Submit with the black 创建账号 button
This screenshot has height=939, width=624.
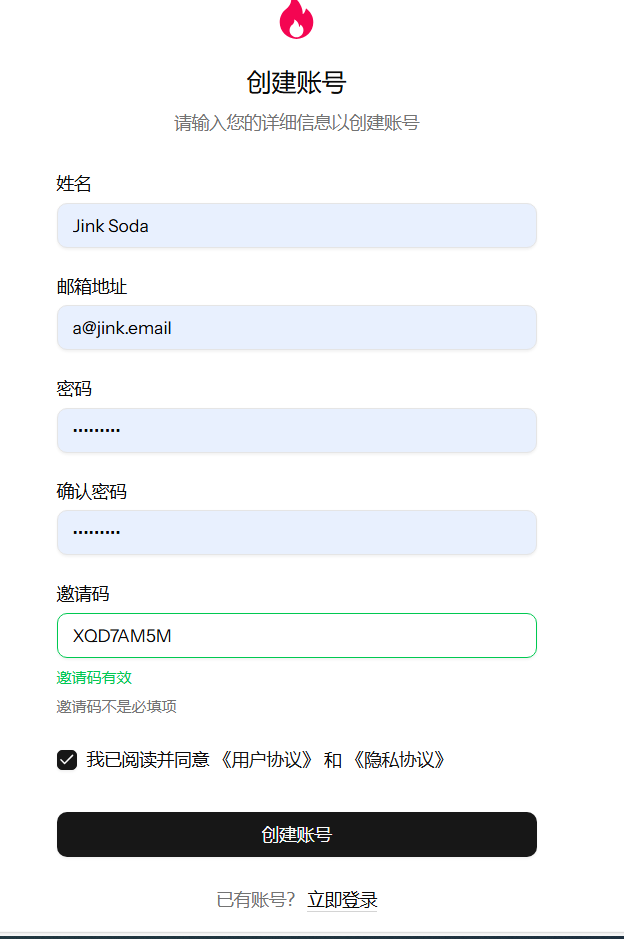296,834
